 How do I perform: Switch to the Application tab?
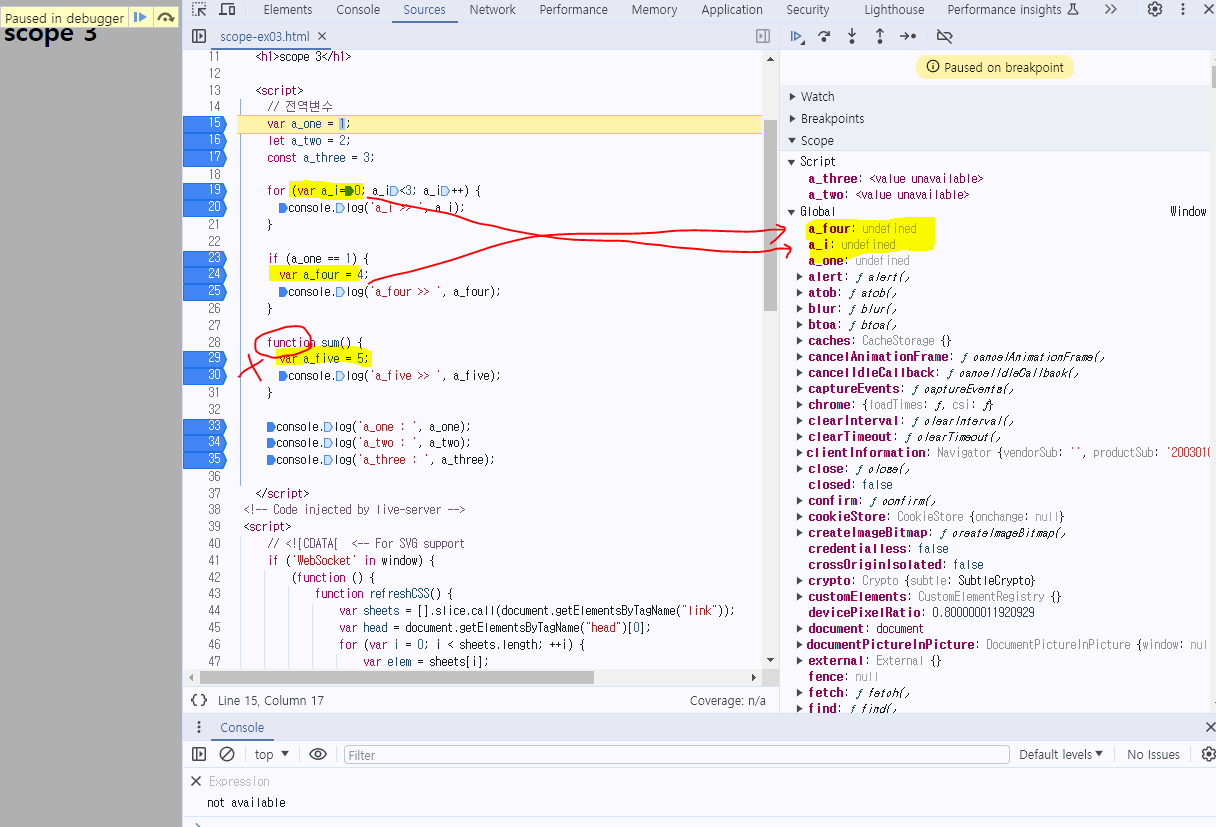coord(732,9)
